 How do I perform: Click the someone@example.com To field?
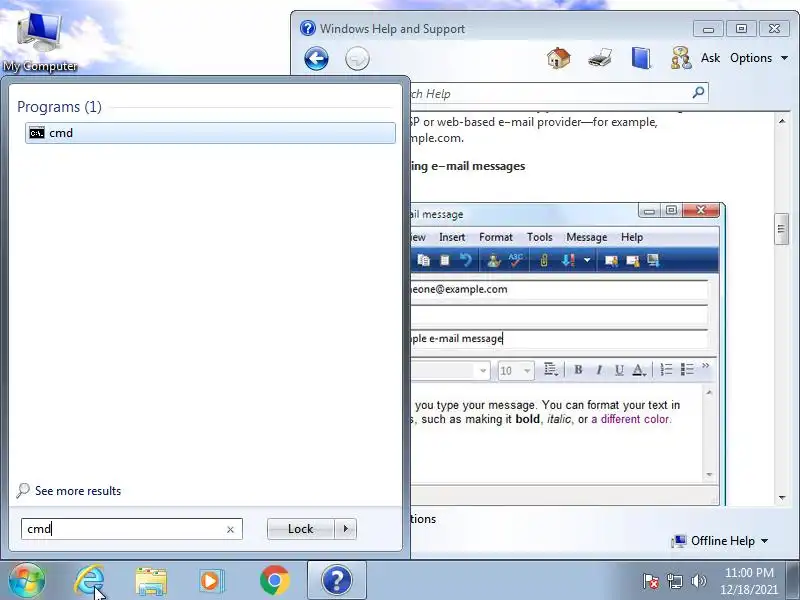click(x=559, y=289)
